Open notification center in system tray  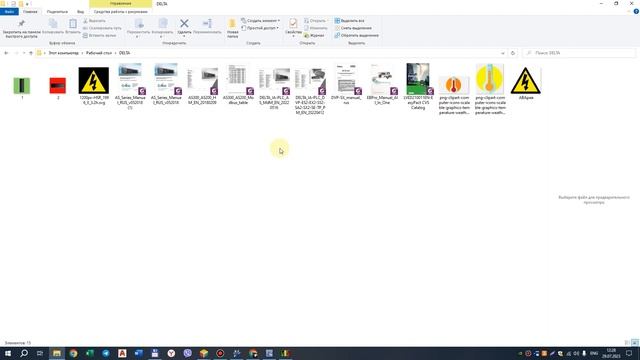click(629, 353)
